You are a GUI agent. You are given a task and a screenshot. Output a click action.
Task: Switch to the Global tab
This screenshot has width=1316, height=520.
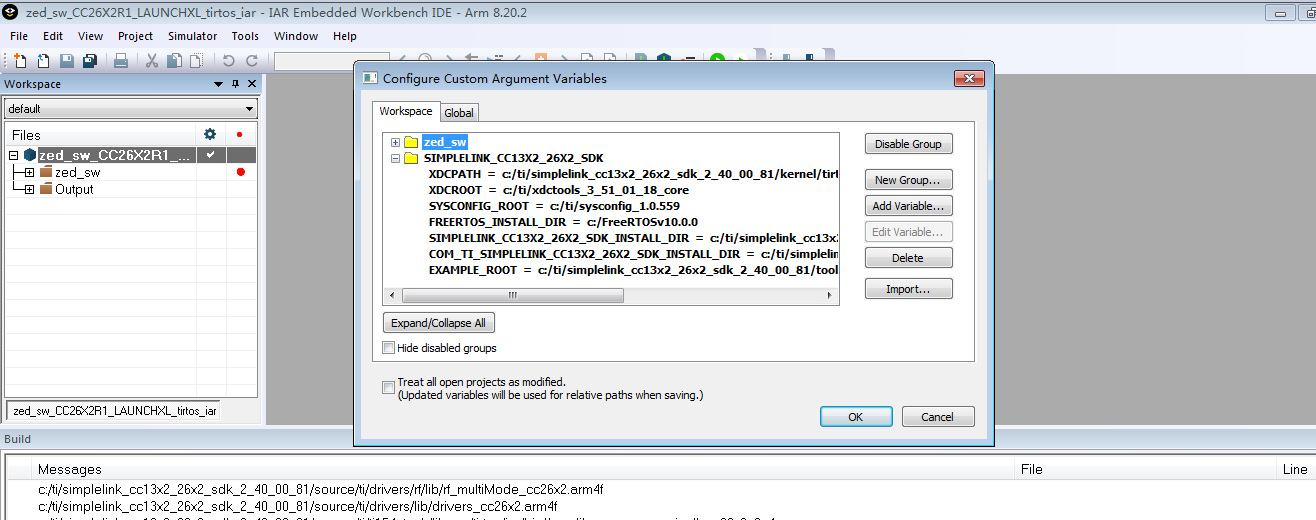click(459, 113)
